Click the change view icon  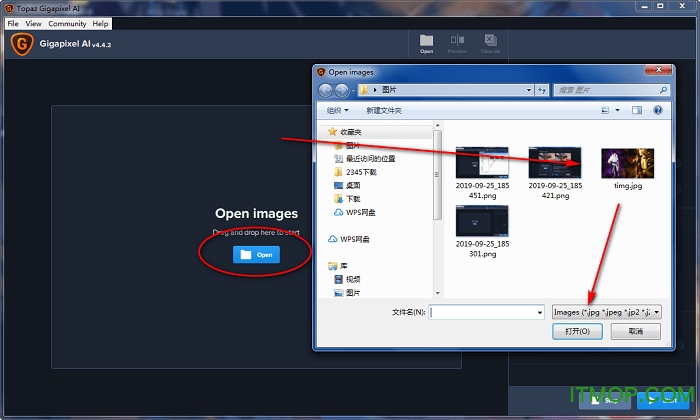[605, 110]
